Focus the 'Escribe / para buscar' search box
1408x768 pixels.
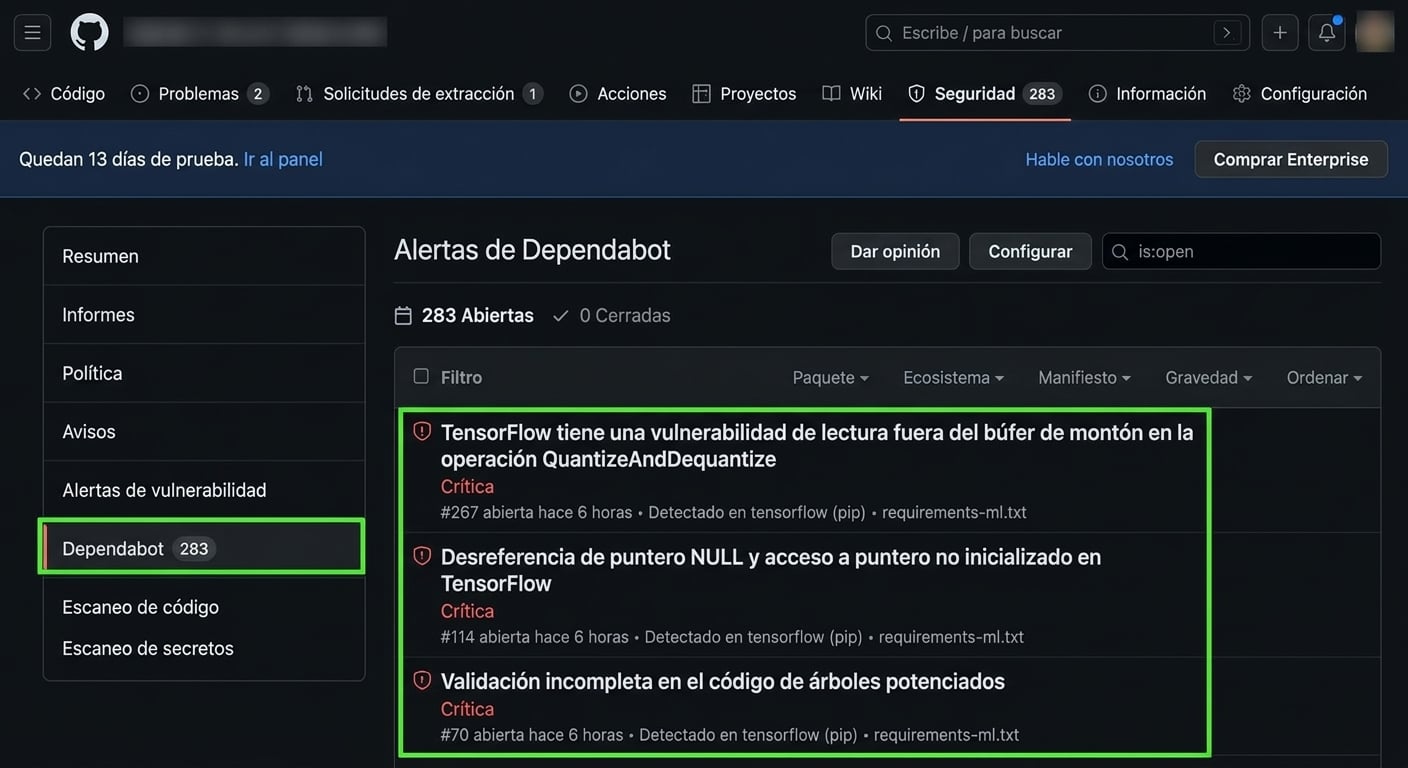(x=1057, y=33)
